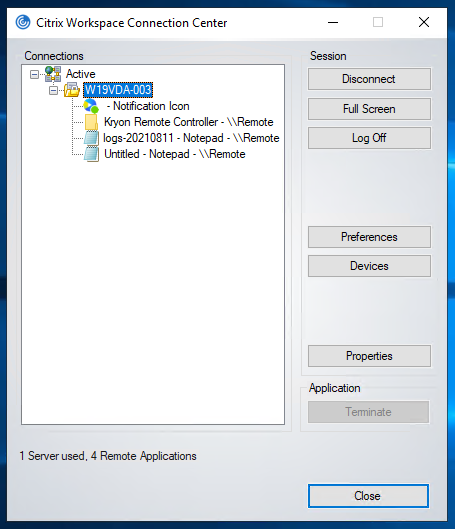The width and height of the screenshot is (455, 529).
Task: Select 'Kryon Remote Controller - \\Remote' entry
Action: click(x=189, y=122)
